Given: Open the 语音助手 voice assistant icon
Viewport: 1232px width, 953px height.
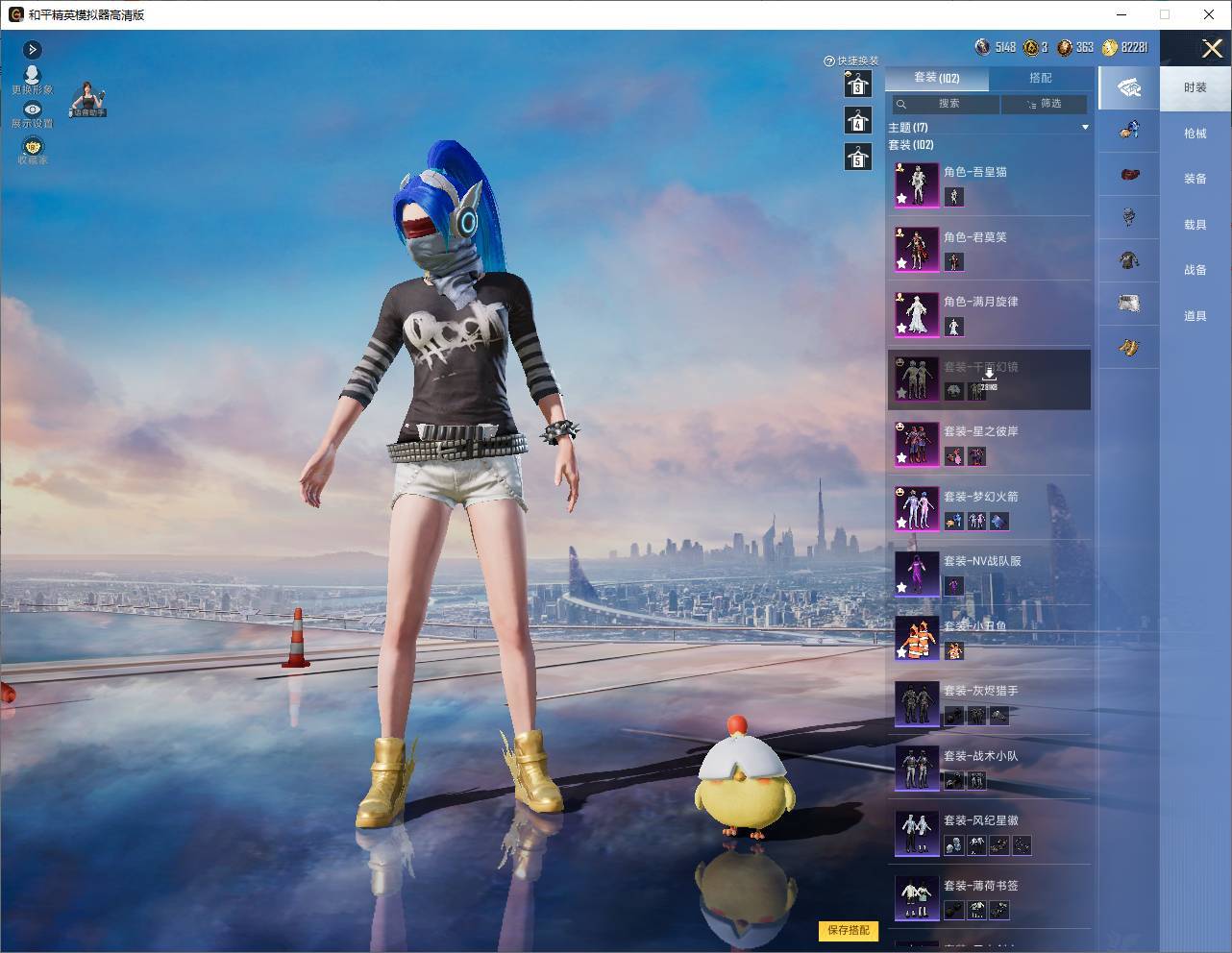Looking at the screenshot, I should [87, 99].
